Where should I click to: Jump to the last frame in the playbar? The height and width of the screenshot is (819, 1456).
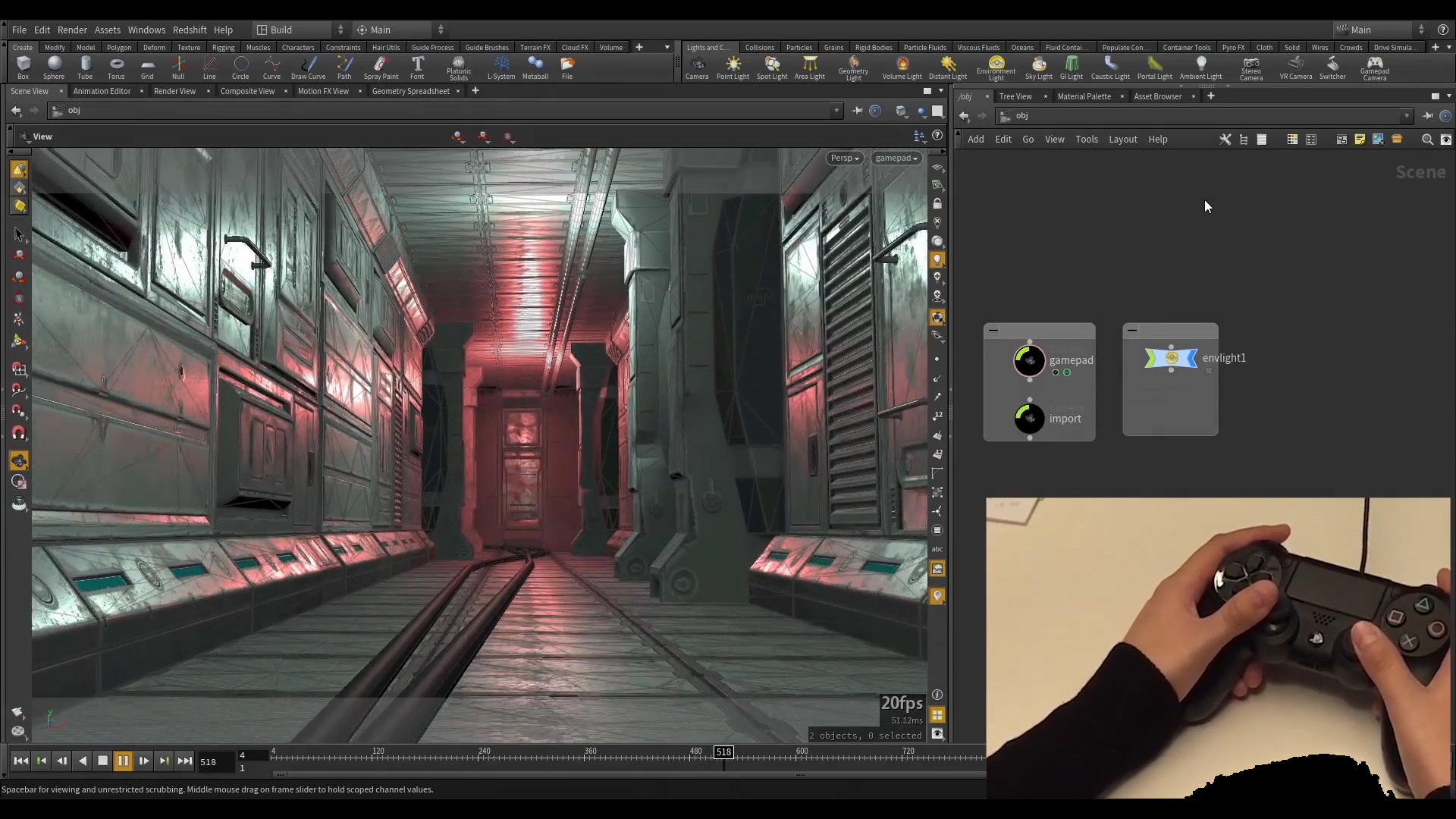[x=185, y=761]
